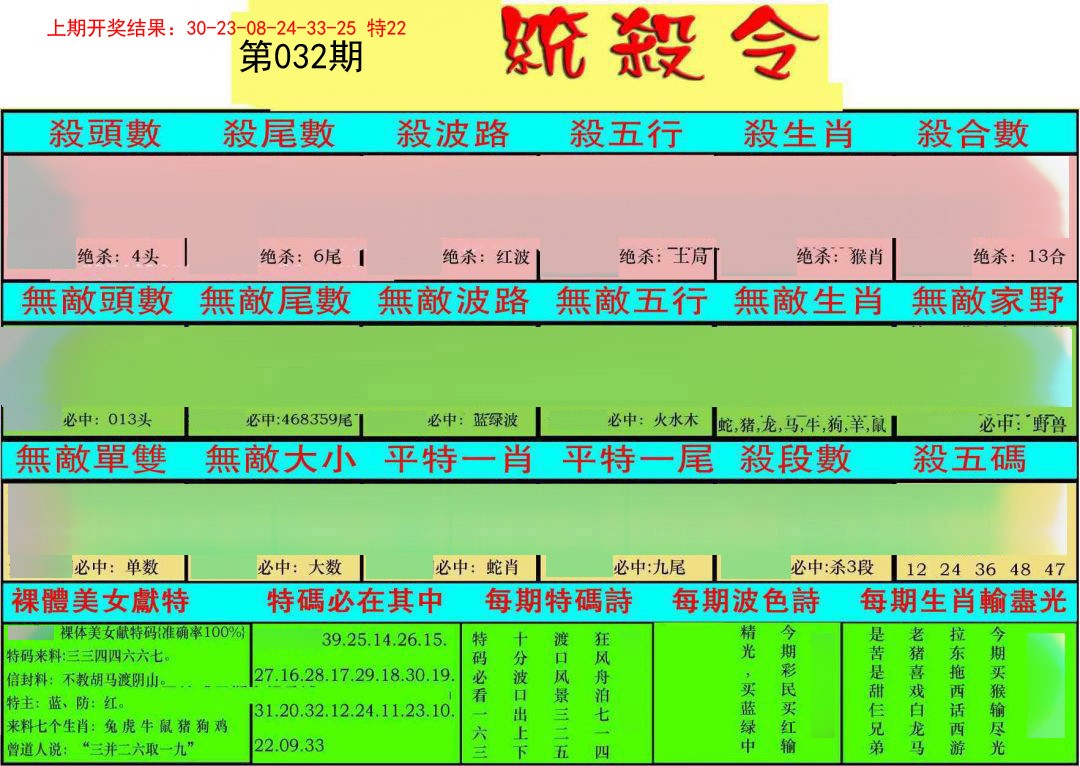Select the 殺尾數 header
1080x766 pixels.
pos(278,133)
